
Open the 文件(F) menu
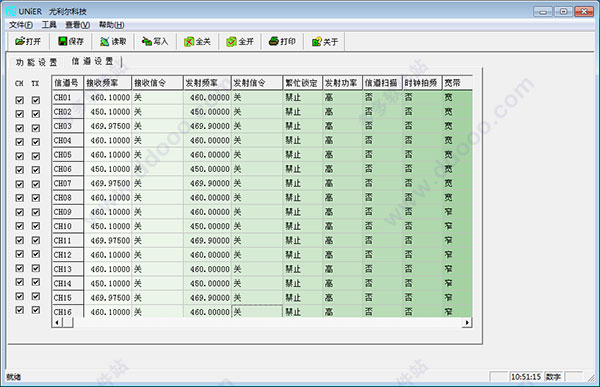point(21,25)
